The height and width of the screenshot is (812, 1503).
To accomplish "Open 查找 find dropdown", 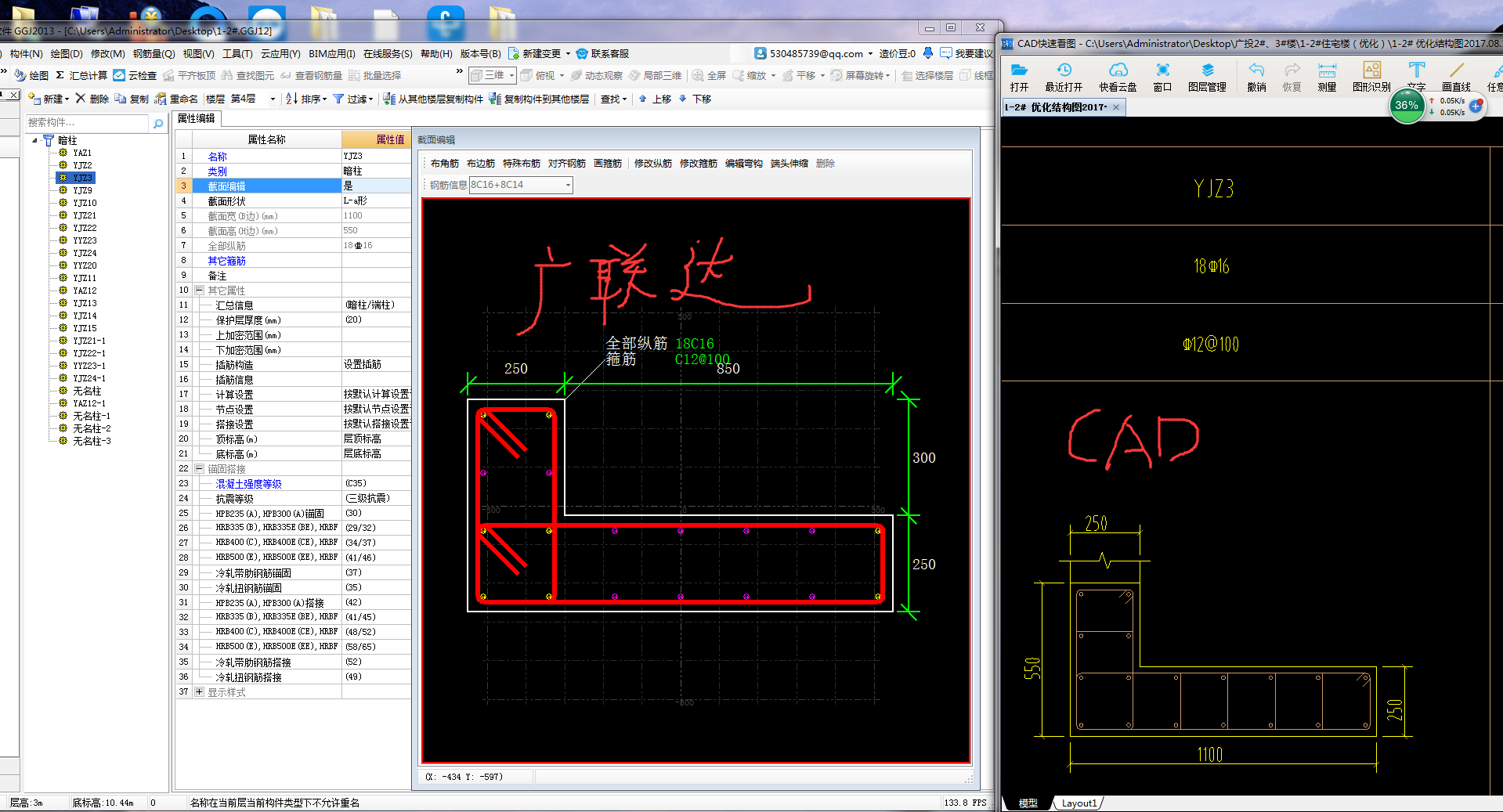I will pos(614,99).
